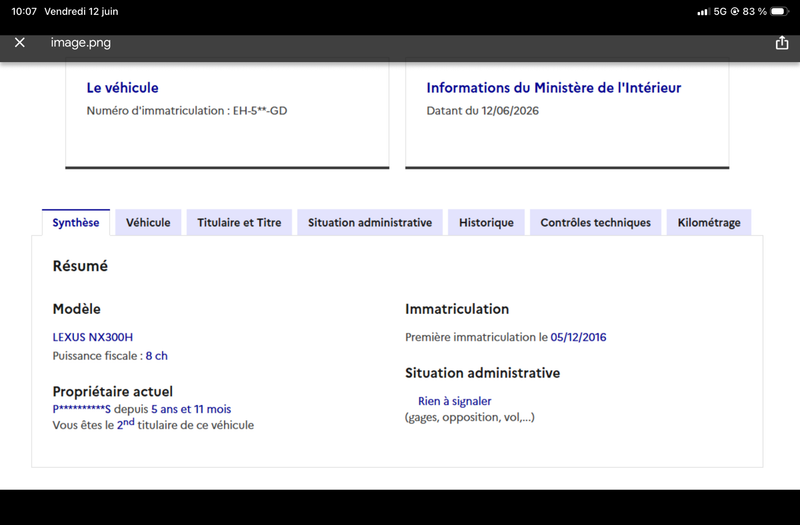Open the Situation administrative tab
Screen dimensions: 800x525
tap(370, 222)
